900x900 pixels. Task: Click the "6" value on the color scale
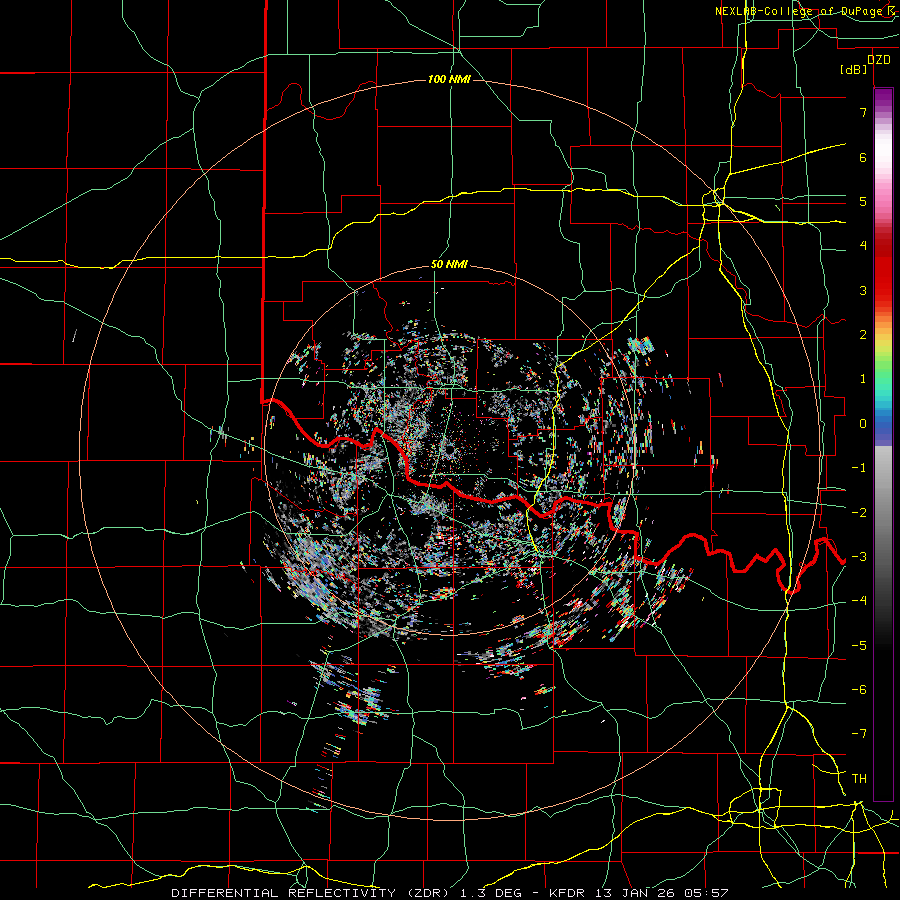(x=863, y=157)
